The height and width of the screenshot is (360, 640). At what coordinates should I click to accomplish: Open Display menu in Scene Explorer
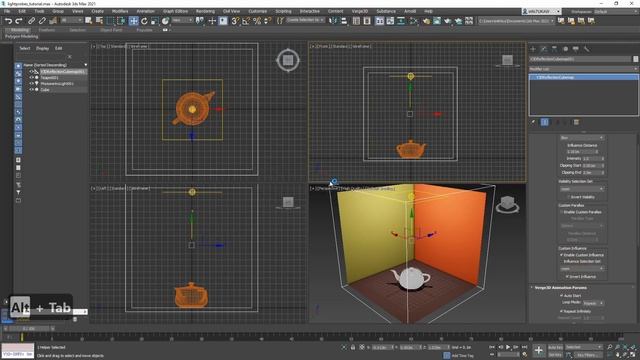tap(42, 48)
